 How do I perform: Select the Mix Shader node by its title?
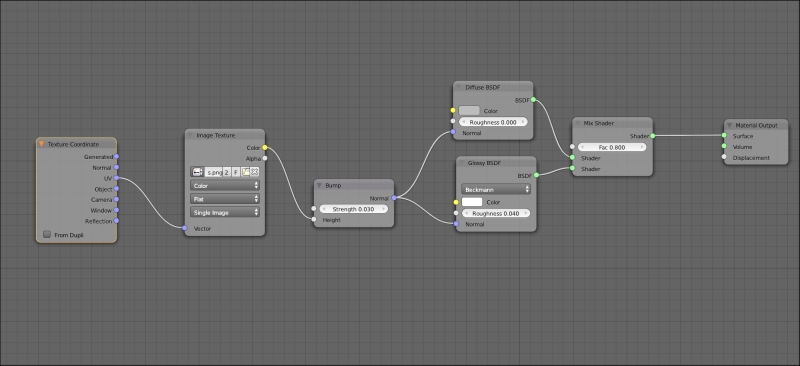tap(599, 123)
